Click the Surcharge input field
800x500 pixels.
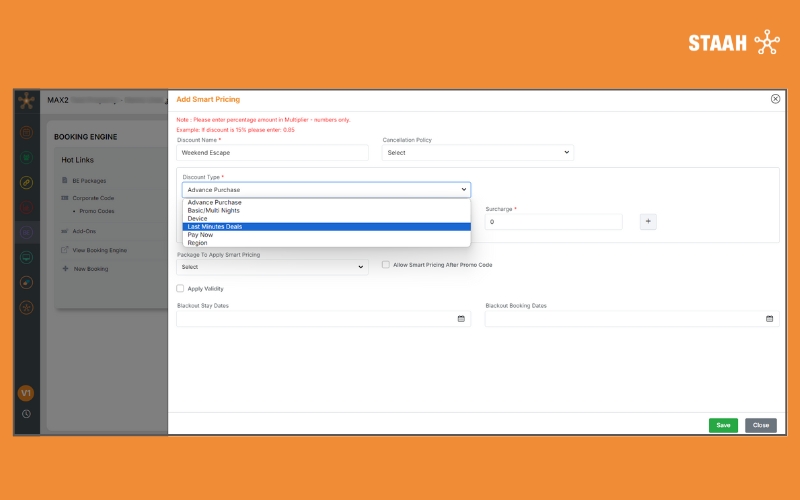[554, 222]
